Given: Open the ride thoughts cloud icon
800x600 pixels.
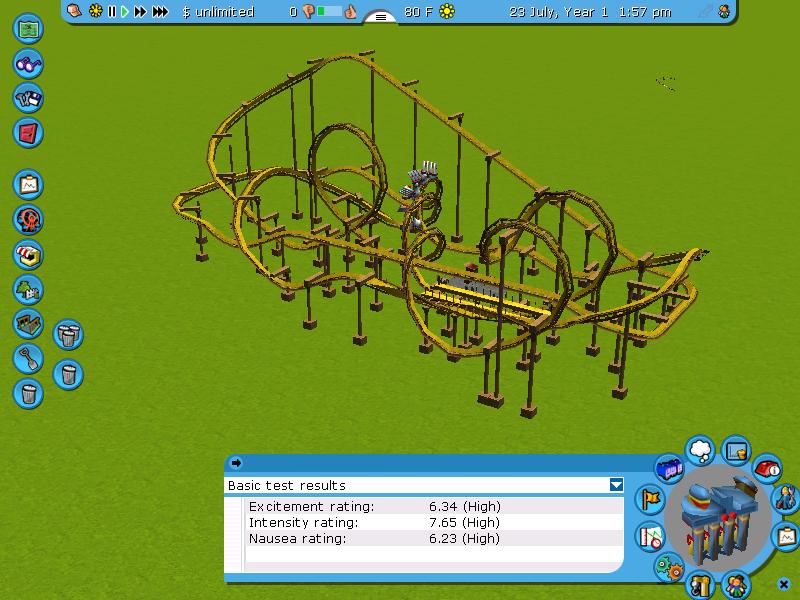Looking at the screenshot, I should point(700,450).
